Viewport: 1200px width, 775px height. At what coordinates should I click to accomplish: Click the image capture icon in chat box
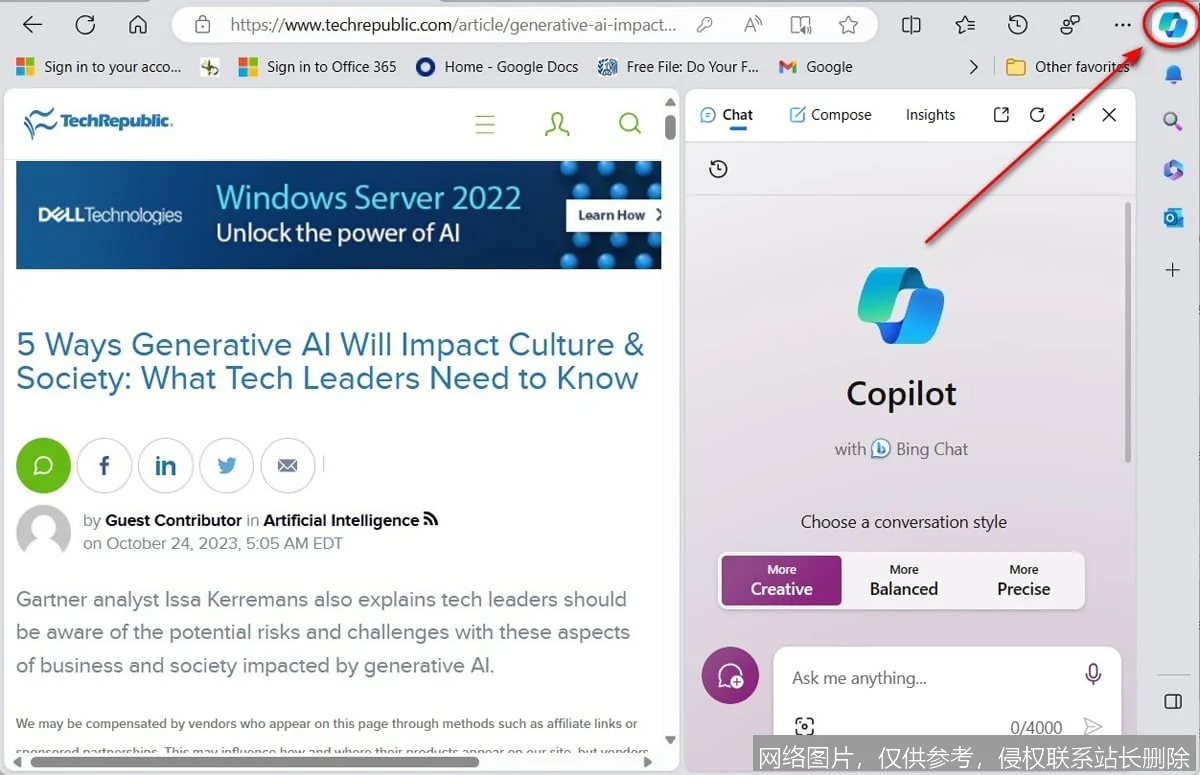coord(803,725)
